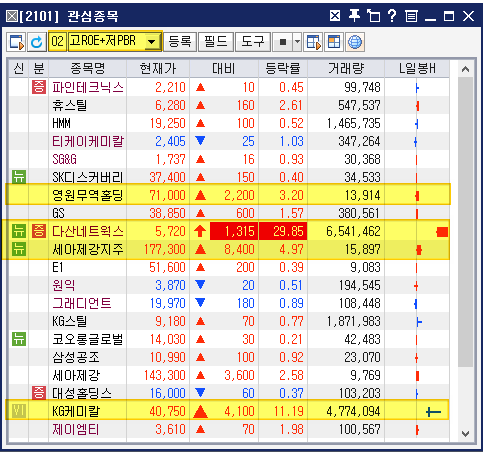Click the daily candle bar for KG케미칼
483x452 pixels.
click(x=433, y=412)
